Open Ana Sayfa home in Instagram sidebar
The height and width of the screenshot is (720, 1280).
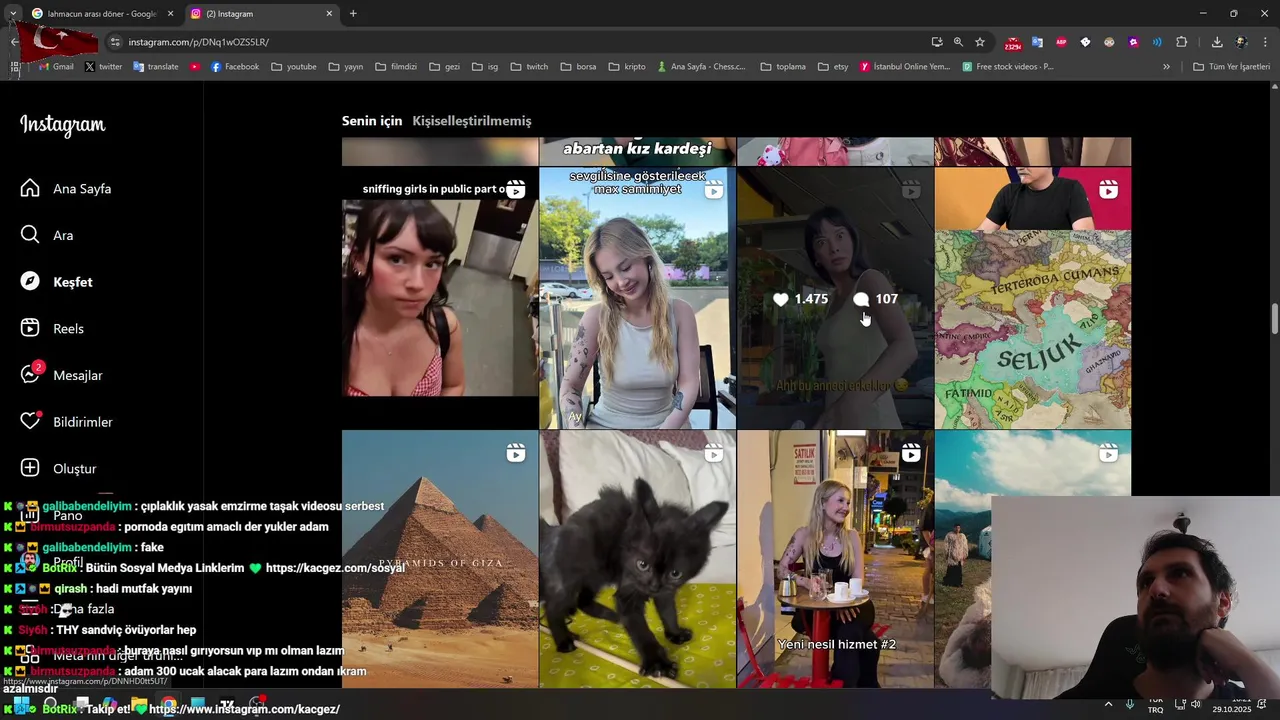click(x=66, y=188)
